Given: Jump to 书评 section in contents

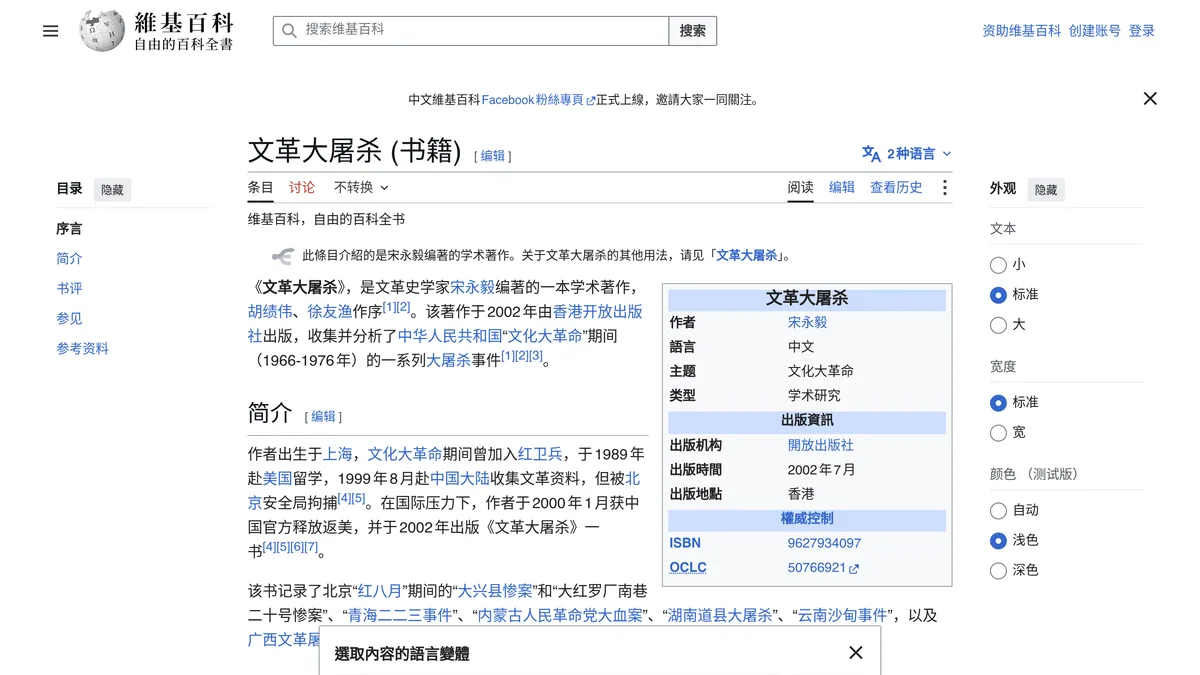Looking at the screenshot, I should coord(69,289).
